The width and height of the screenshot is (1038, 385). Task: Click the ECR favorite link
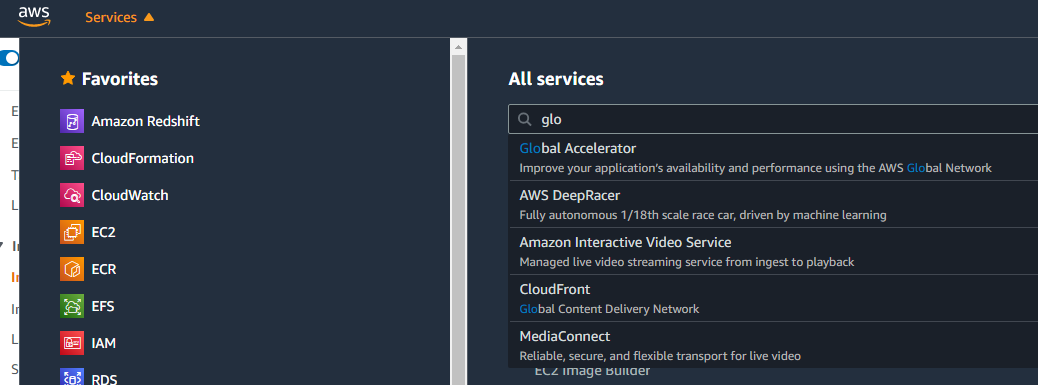[x=104, y=270]
